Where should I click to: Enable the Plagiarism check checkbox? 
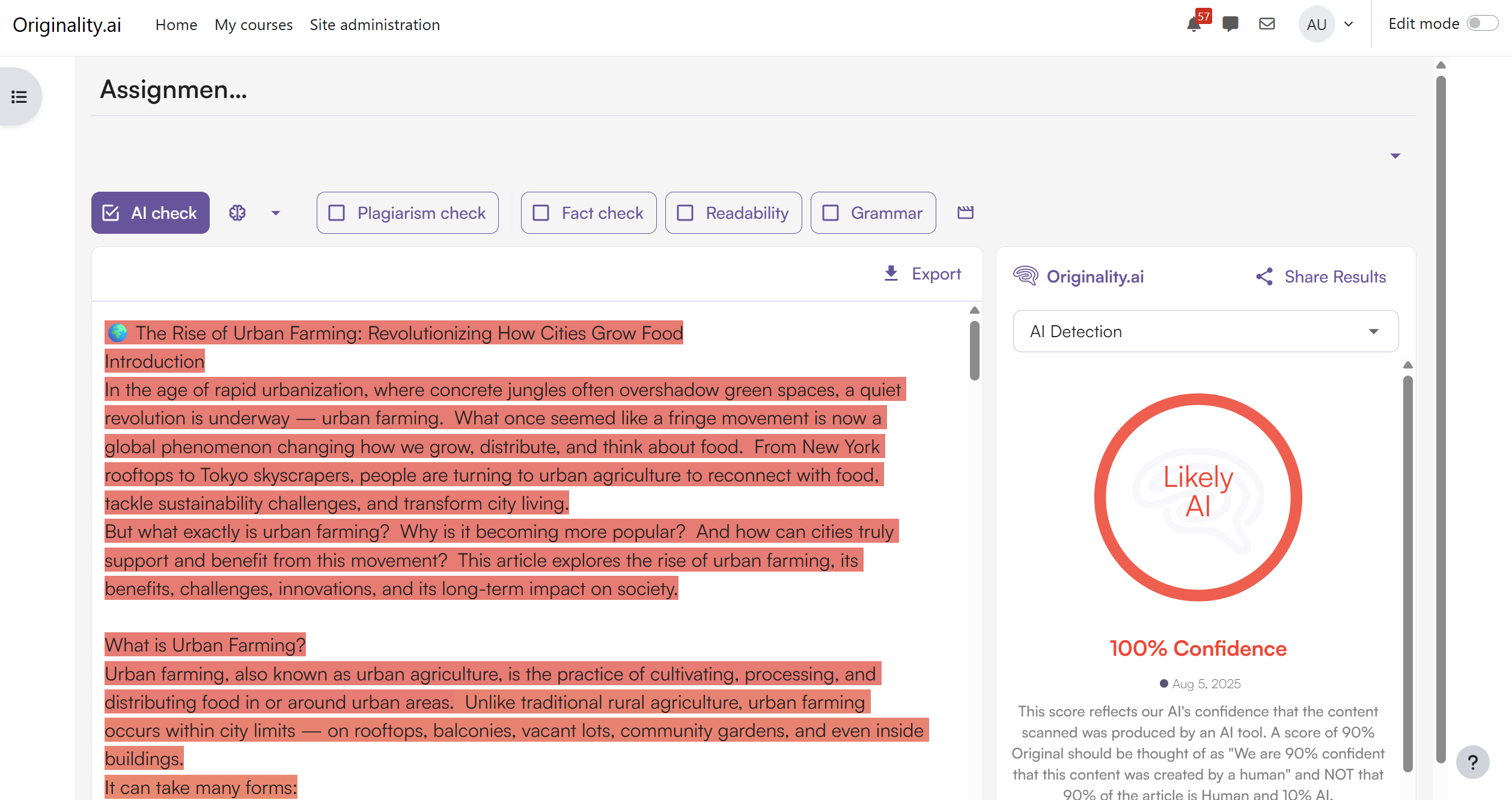(x=337, y=213)
